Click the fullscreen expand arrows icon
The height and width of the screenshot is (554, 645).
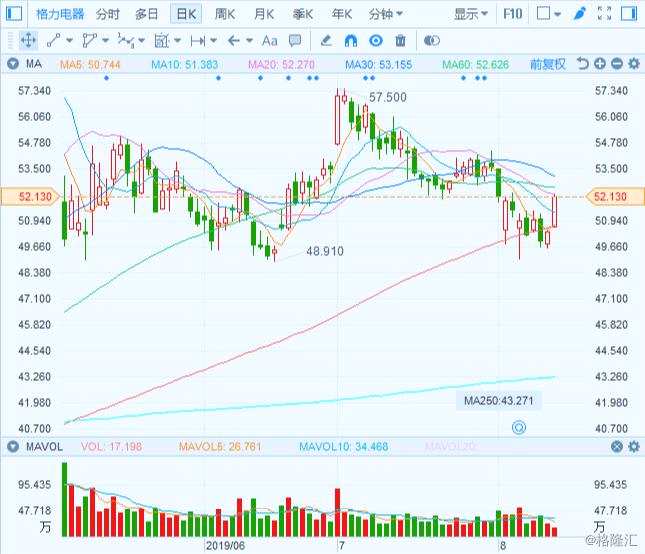coord(604,14)
